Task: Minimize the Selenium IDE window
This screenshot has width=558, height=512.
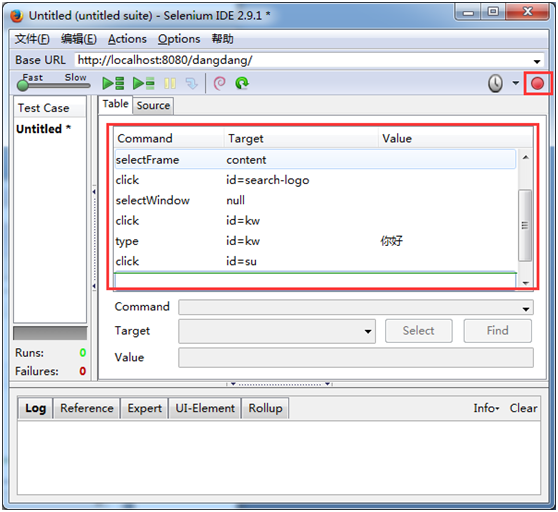Action: click(468, 13)
